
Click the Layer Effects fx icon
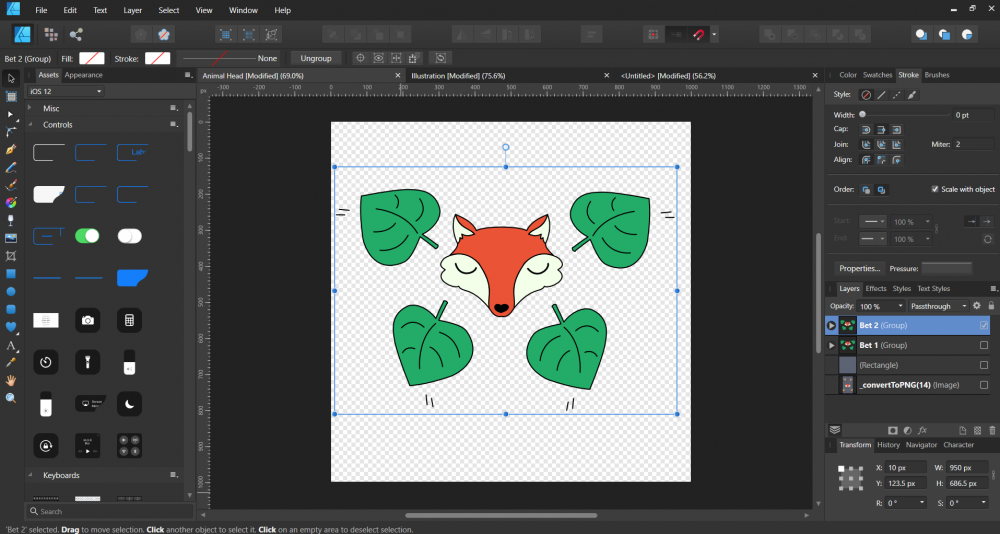pyautogui.click(x=923, y=430)
